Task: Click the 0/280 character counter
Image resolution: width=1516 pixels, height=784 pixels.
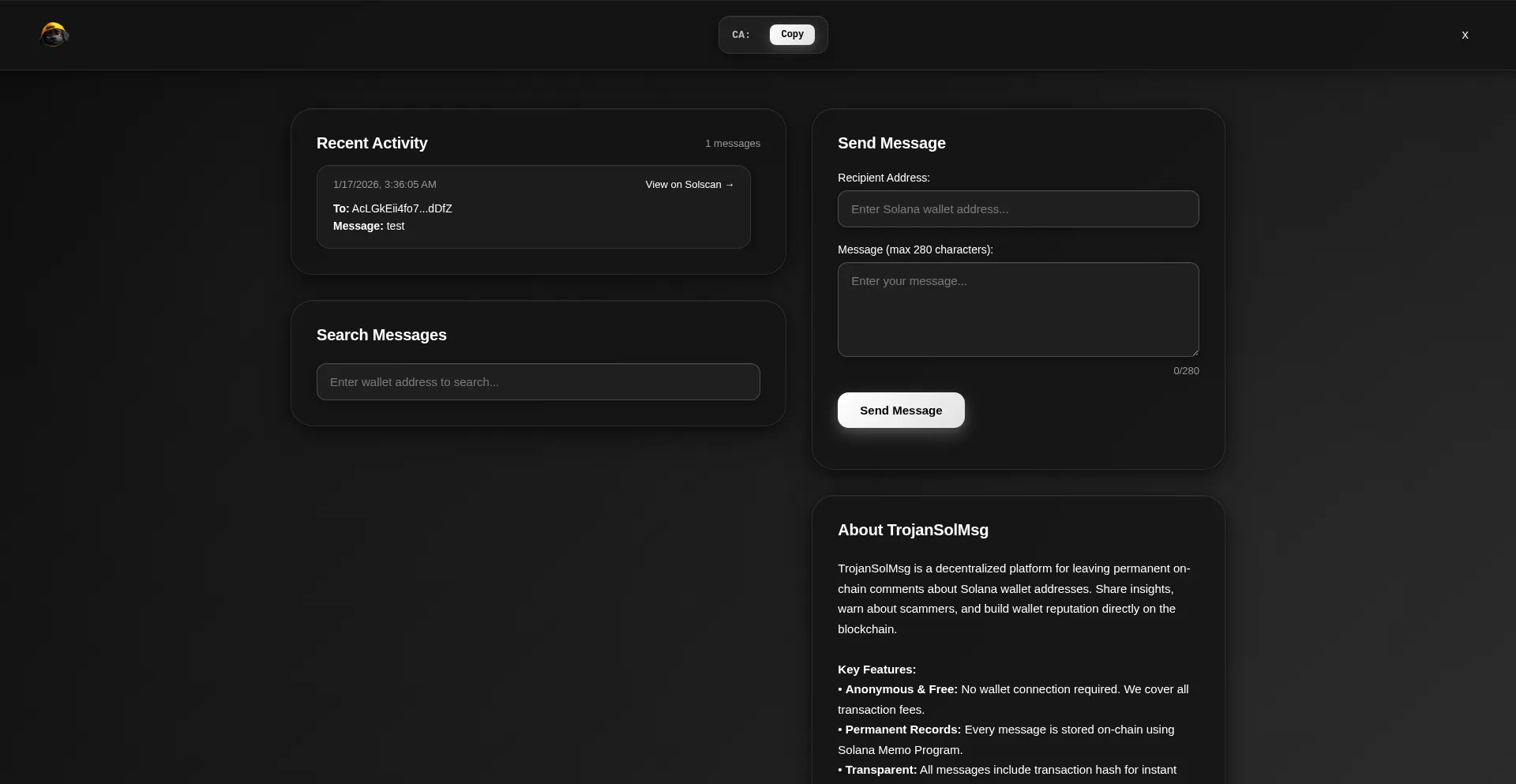Action: (1185, 371)
